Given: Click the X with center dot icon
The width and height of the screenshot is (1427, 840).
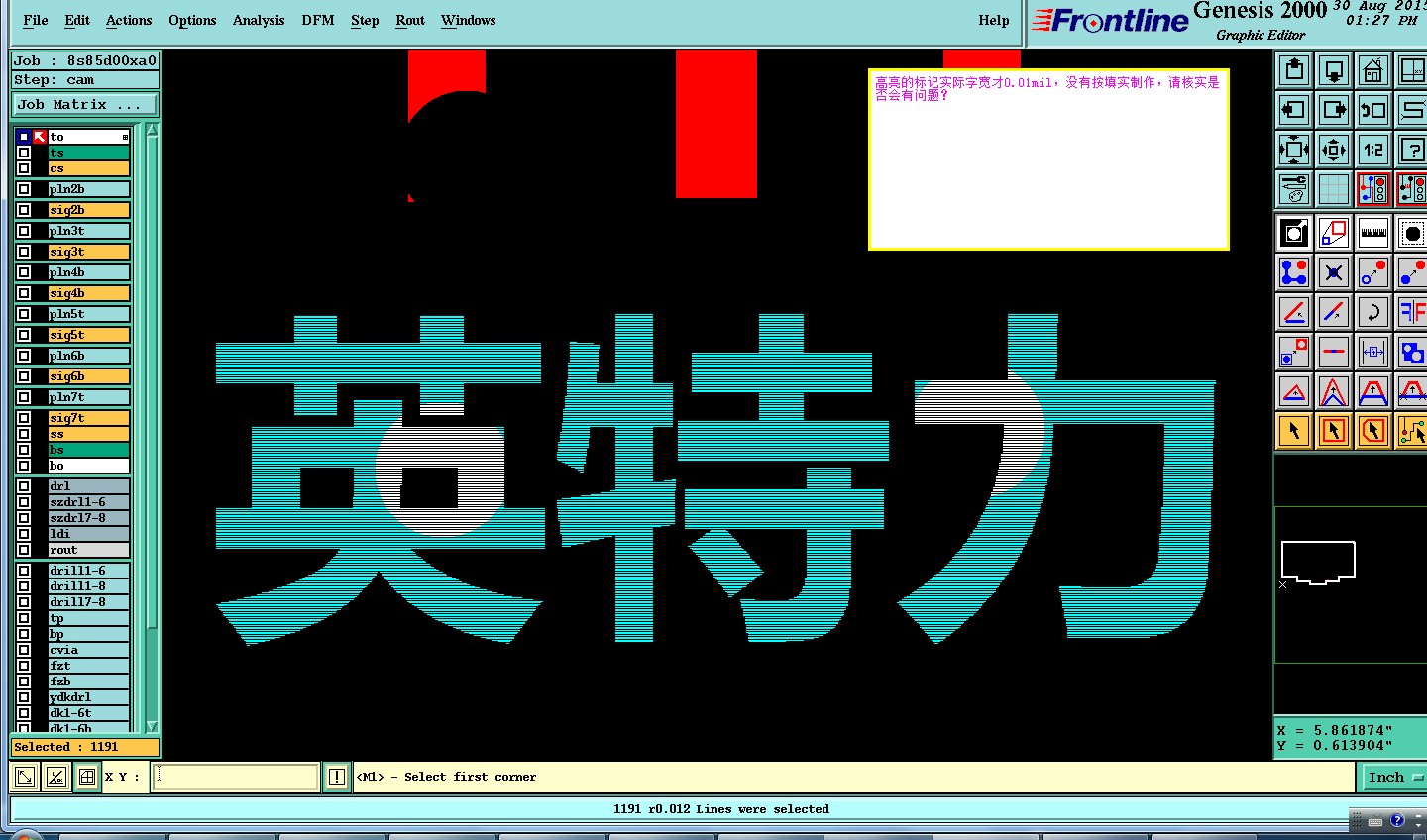Looking at the screenshot, I should 1334,272.
